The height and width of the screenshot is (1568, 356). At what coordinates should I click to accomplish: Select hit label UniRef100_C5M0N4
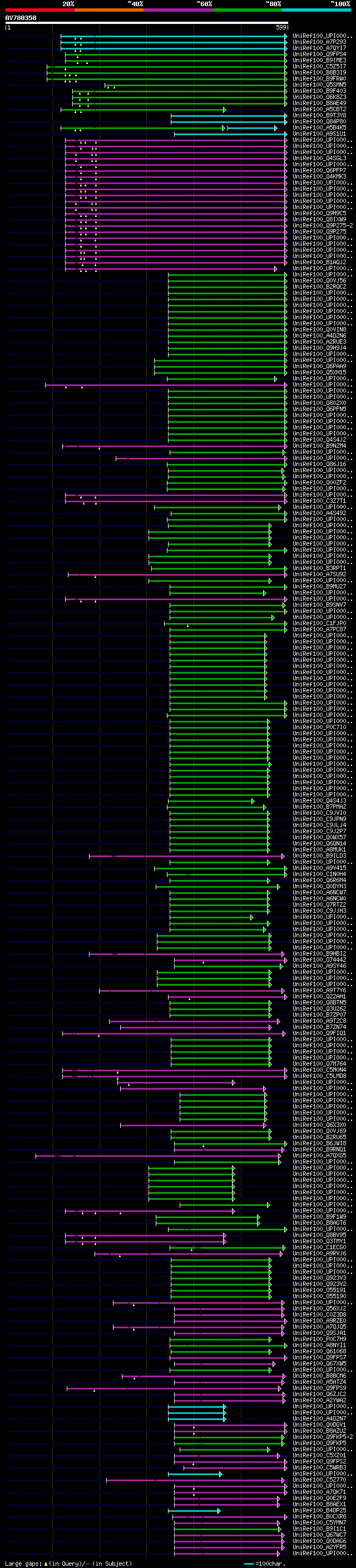(x=319, y=1070)
